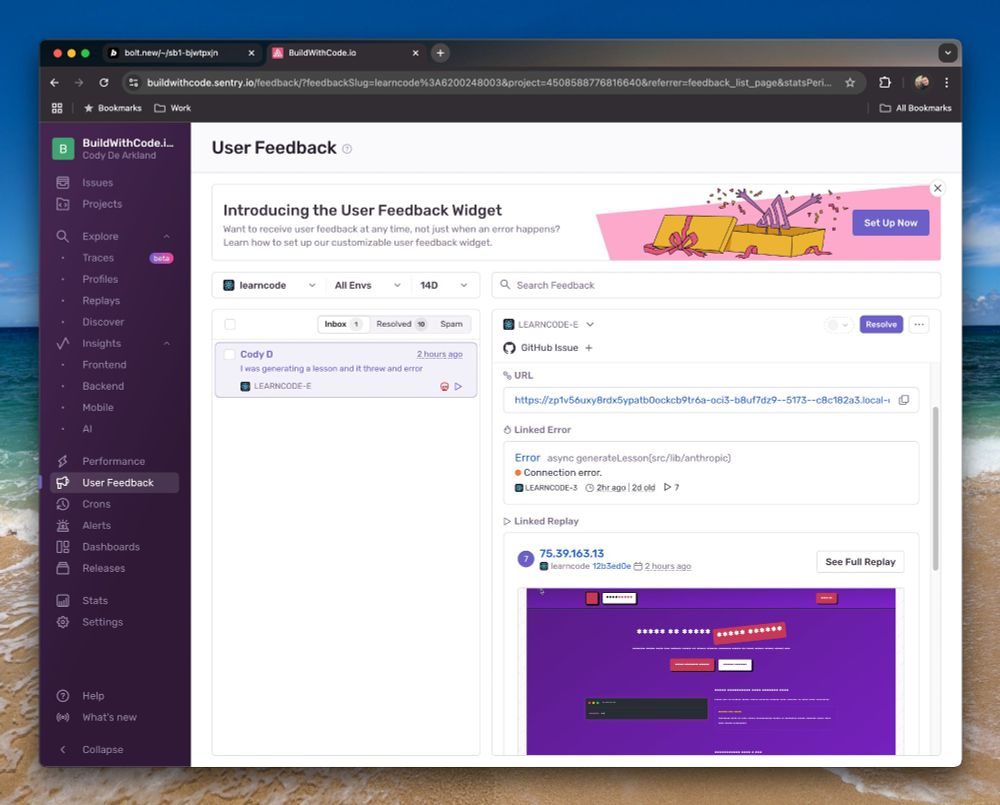Open Issues in the Sentry sidebar
Screen dimensions: 1000x805
(97, 182)
